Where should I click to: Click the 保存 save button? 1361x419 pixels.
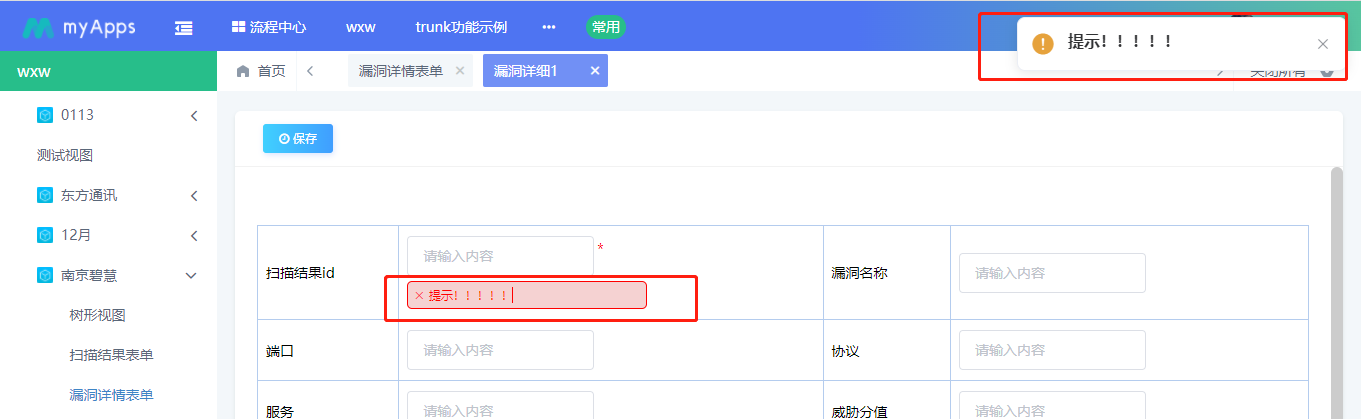pos(298,139)
